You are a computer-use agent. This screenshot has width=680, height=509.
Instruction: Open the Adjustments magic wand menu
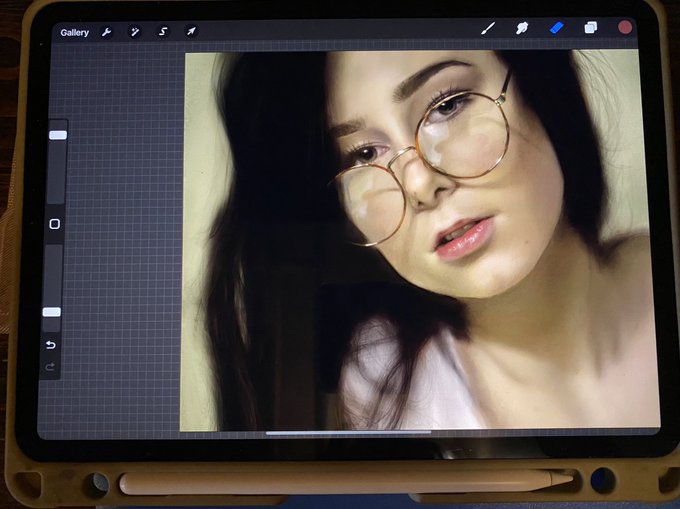[135, 32]
